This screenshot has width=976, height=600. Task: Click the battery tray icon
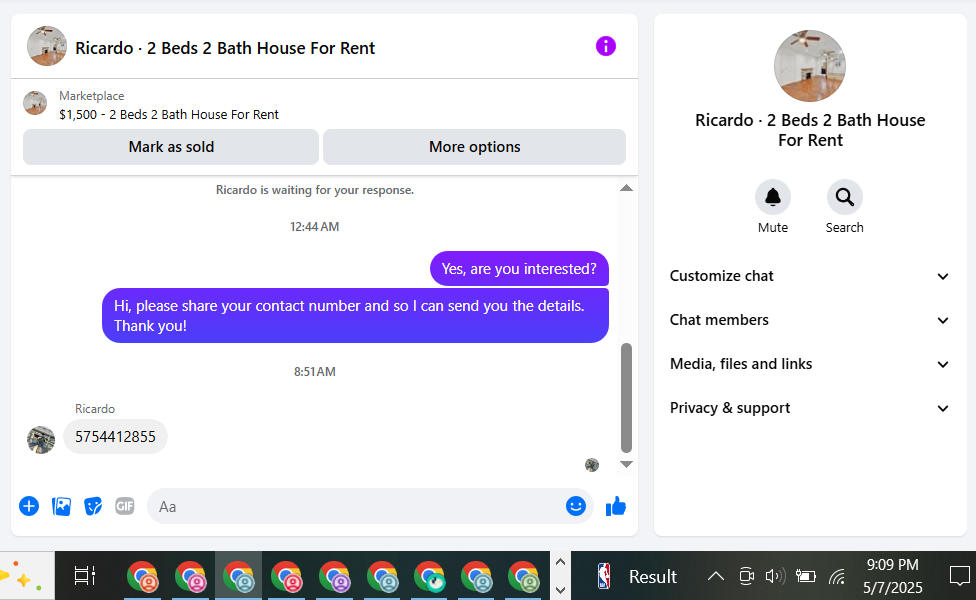tap(805, 576)
